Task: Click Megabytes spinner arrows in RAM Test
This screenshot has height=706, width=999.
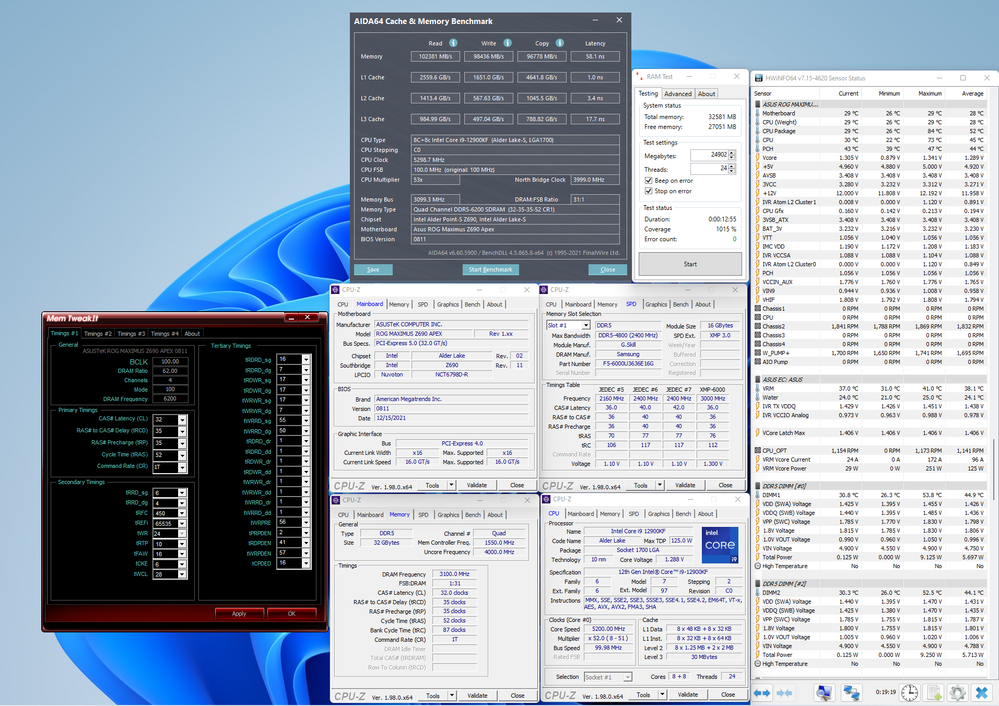Action: (731, 155)
